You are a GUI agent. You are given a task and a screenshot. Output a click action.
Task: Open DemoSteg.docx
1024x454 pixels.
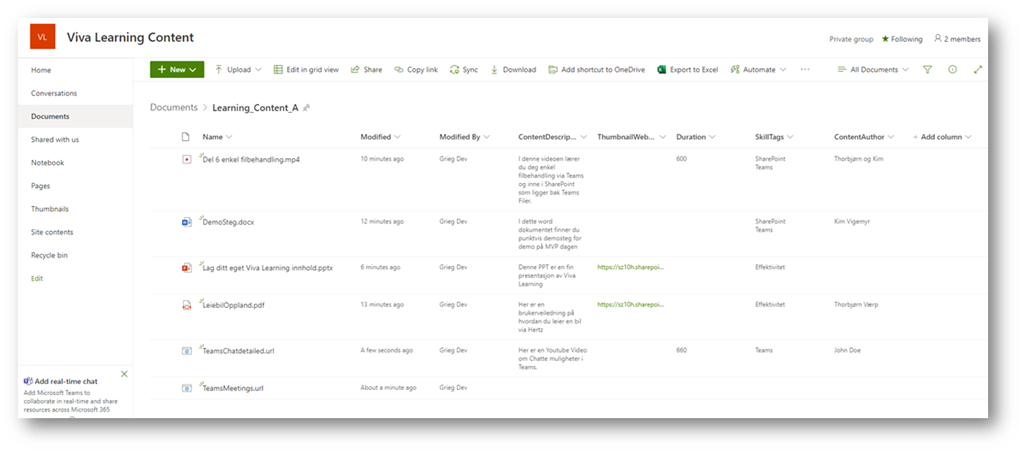point(228,222)
